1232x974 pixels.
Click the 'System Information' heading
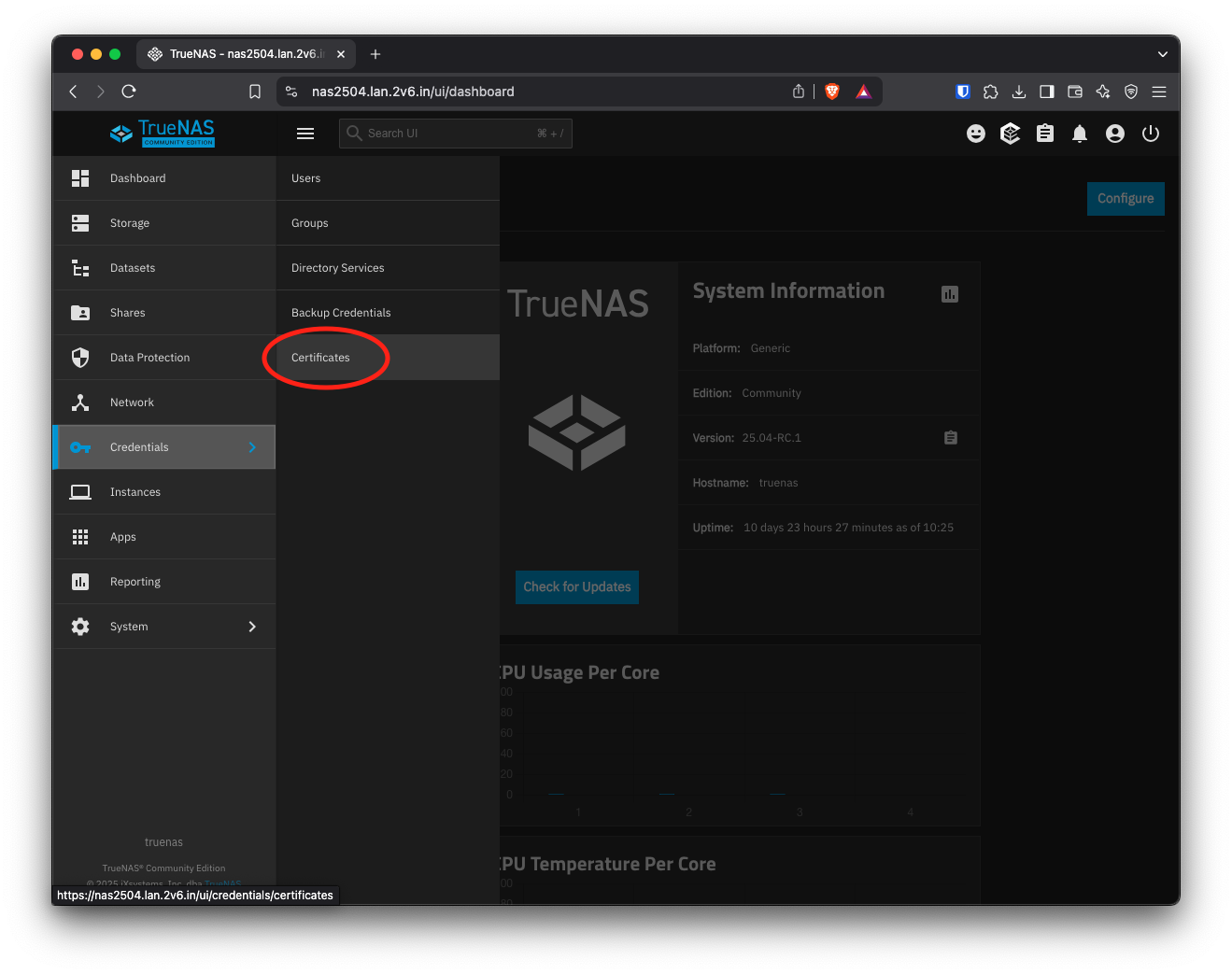[788, 291]
